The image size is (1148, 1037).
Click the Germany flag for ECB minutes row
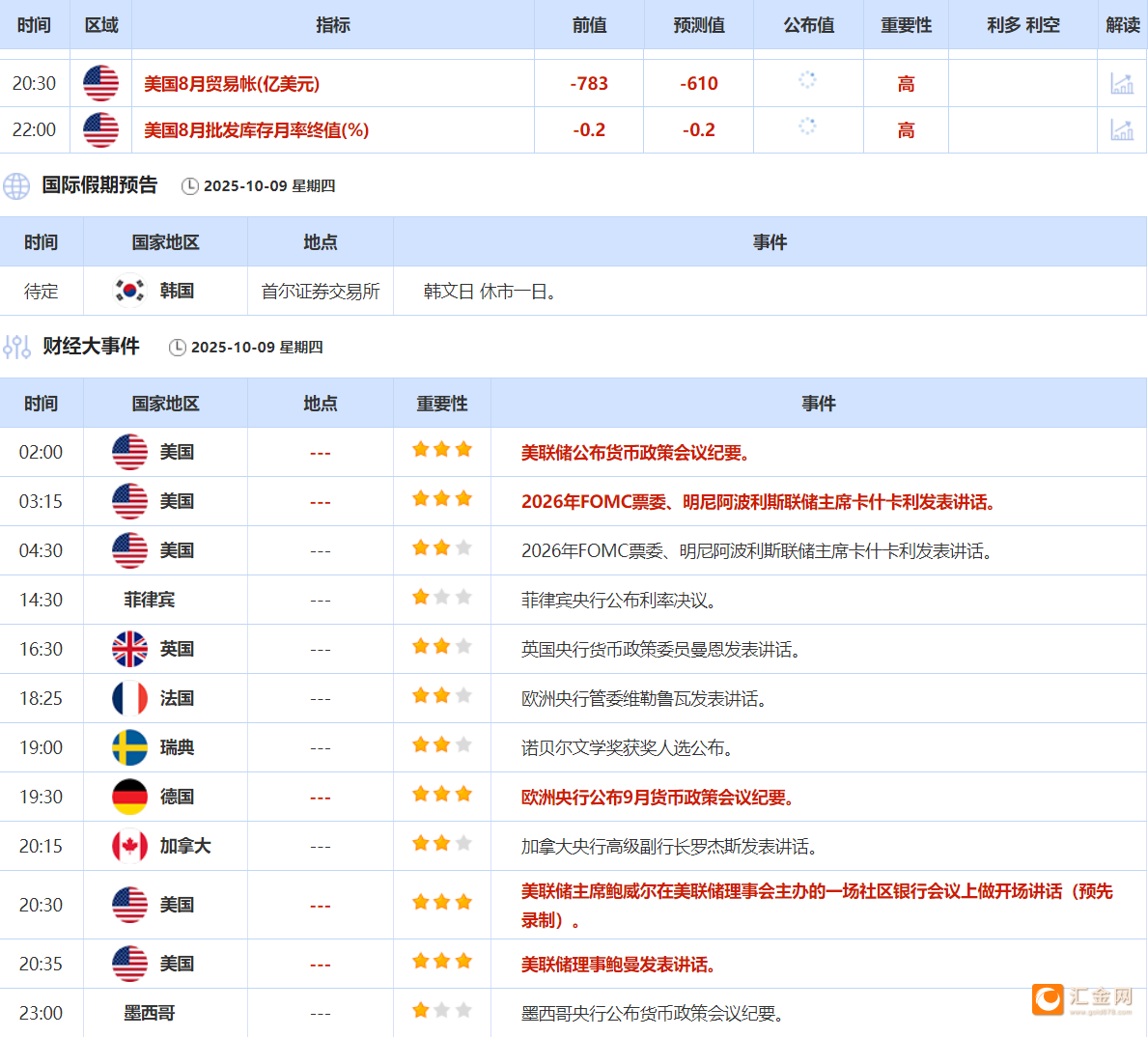click(x=128, y=796)
